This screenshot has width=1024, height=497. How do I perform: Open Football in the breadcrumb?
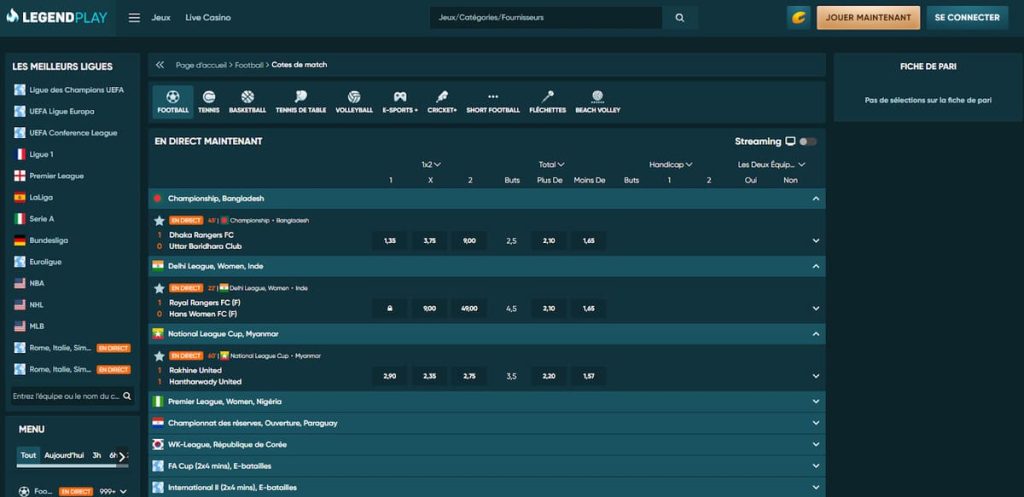tap(249, 65)
